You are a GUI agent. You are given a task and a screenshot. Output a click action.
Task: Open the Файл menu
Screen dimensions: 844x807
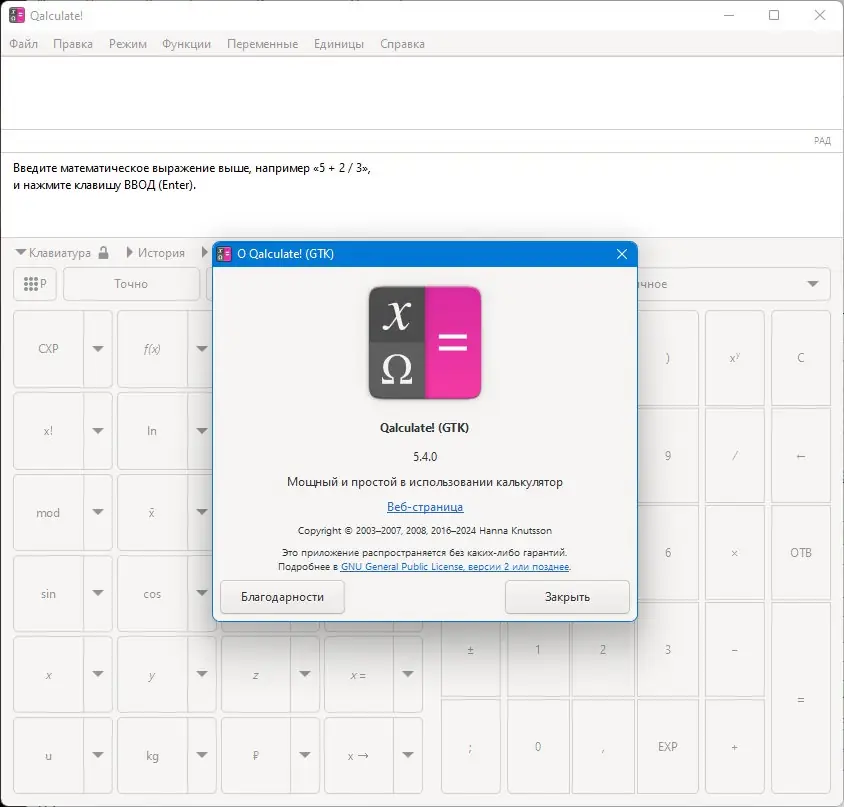click(x=23, y=44)
